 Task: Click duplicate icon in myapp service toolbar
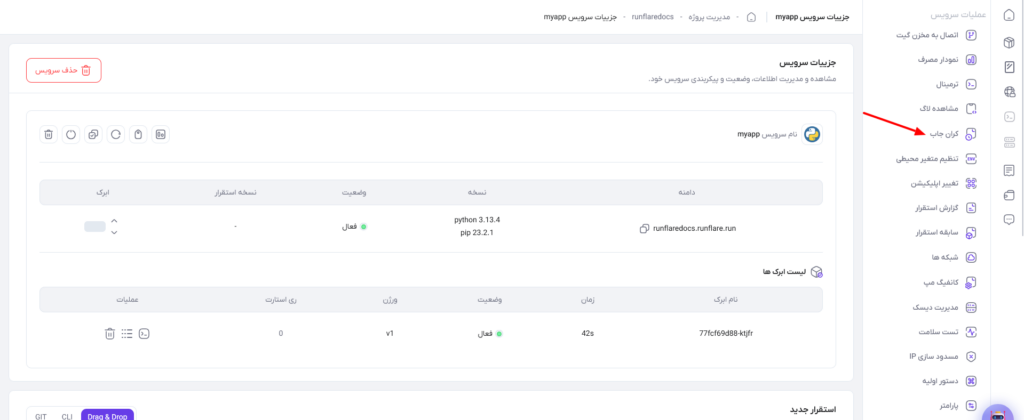(x=93, y=135)
